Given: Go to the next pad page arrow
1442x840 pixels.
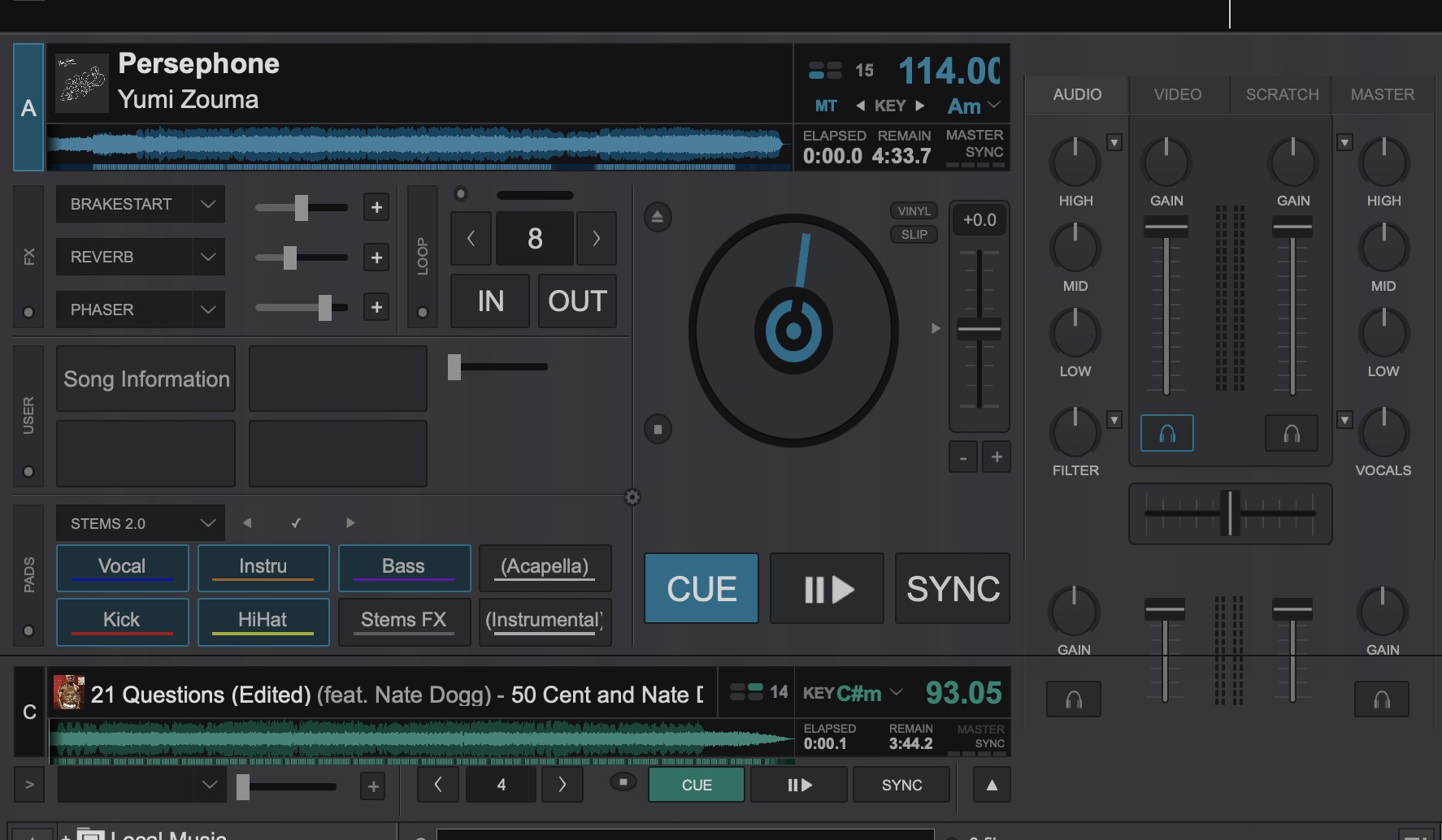Looking at the screenshot, I should 350,523.
